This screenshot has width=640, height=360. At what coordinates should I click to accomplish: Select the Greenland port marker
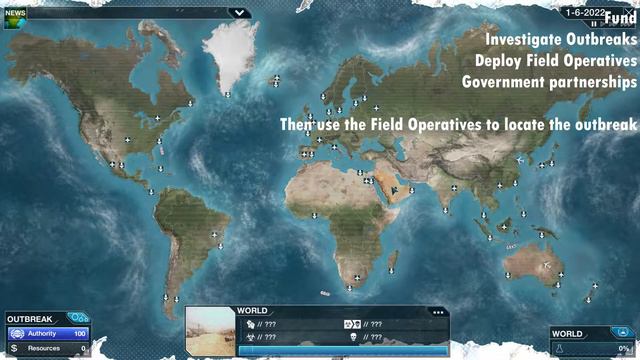(x=227, y=95)
